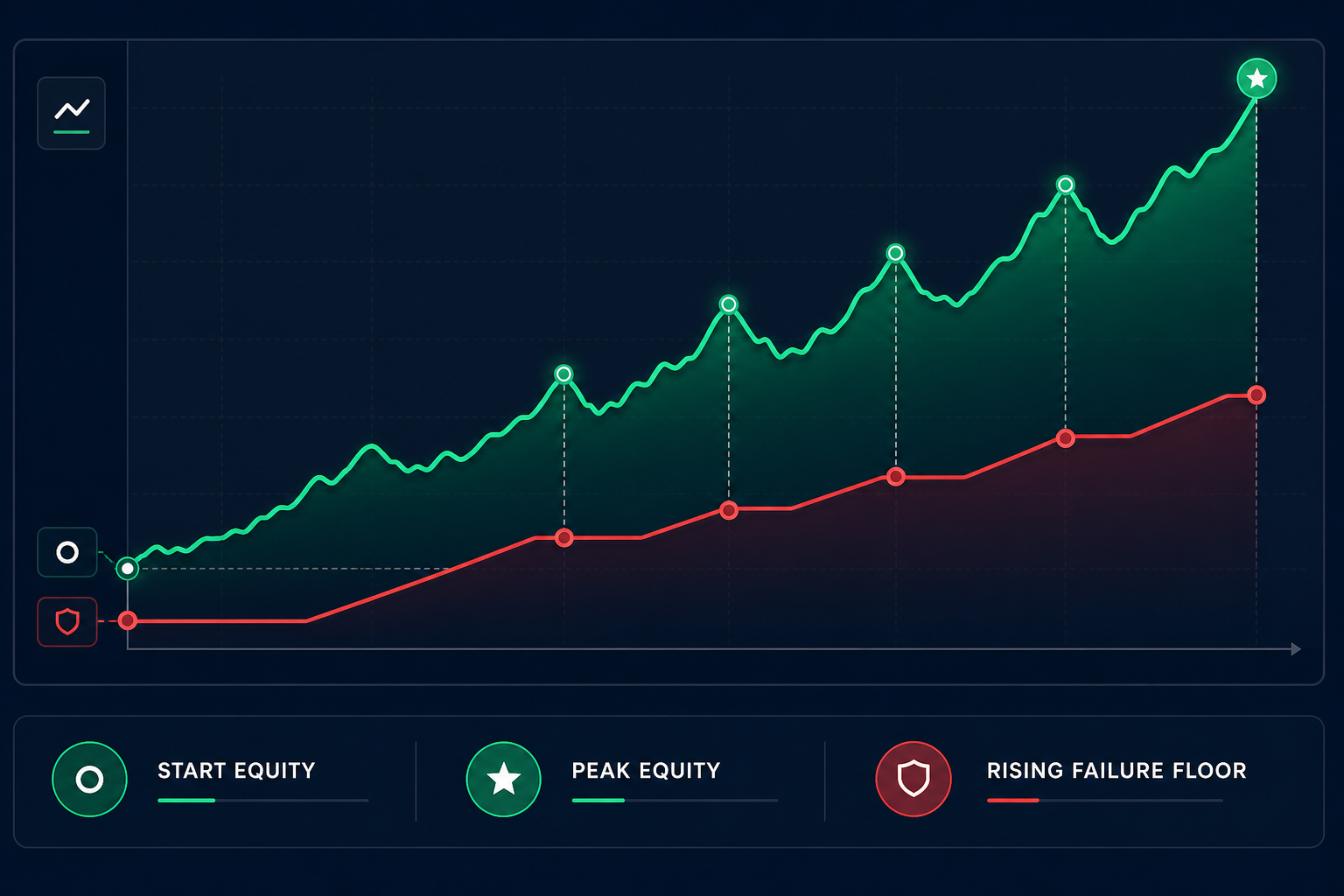1344x896 pixels.
Task: Click the Rising Failure Floor shield icon
Action: pyautogui.click(x=913, y=779)
